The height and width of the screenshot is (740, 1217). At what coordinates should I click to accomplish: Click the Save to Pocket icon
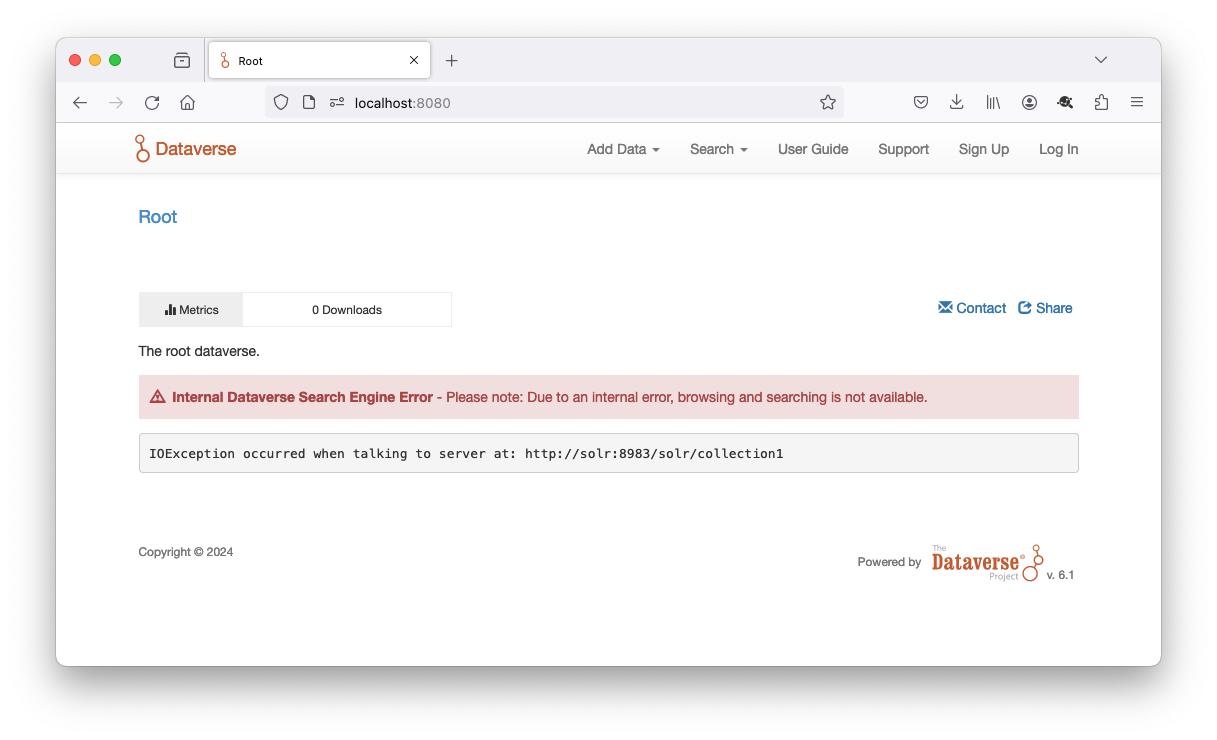click(x=921, y=102)
